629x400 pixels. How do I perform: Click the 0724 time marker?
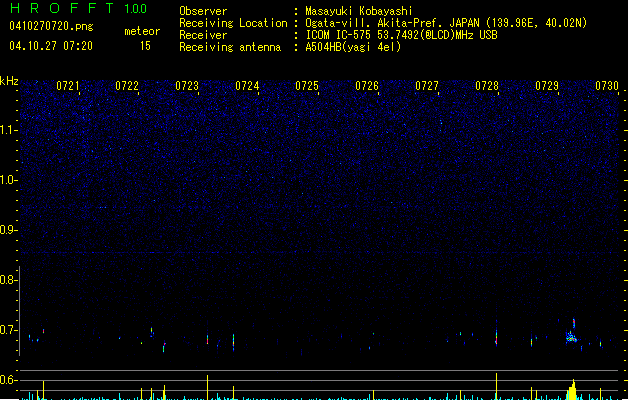click(x=247, y=86)
